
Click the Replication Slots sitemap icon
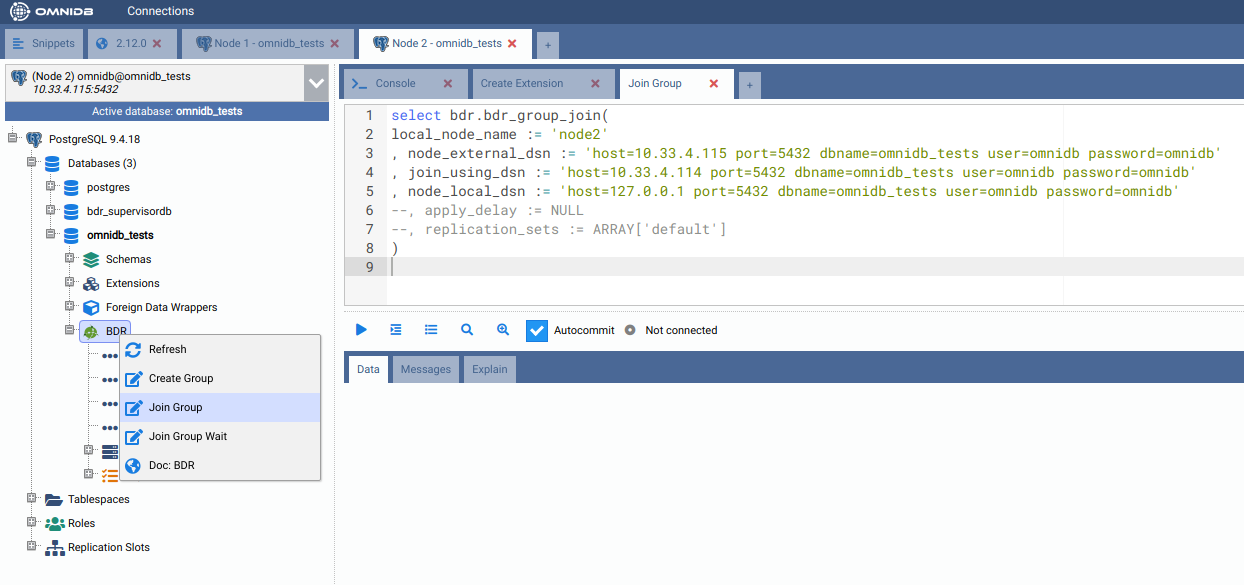[x=54, y=547]
